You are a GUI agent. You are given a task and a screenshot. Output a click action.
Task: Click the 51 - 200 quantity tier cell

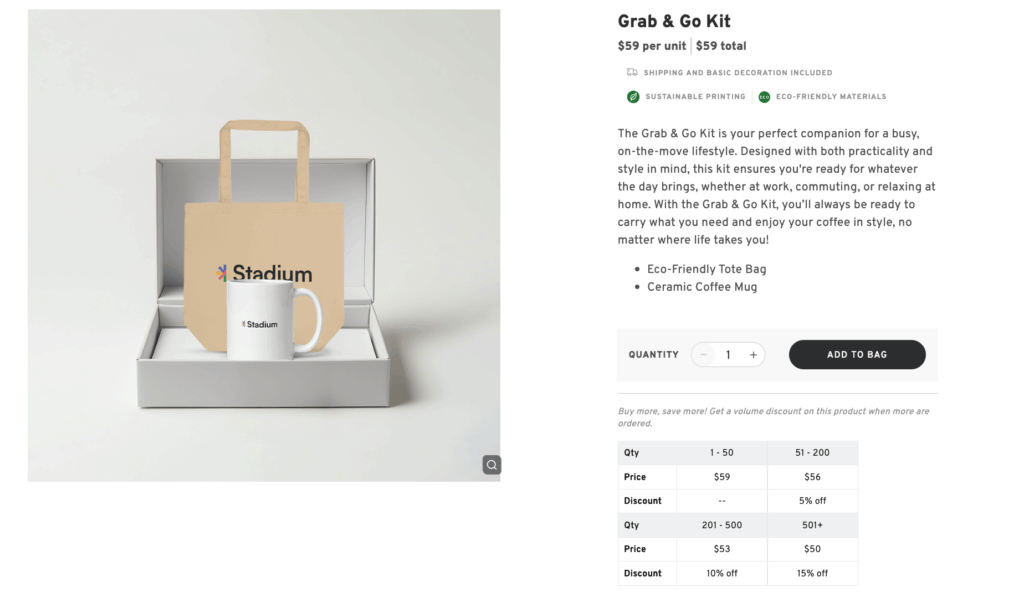(812, 452)
